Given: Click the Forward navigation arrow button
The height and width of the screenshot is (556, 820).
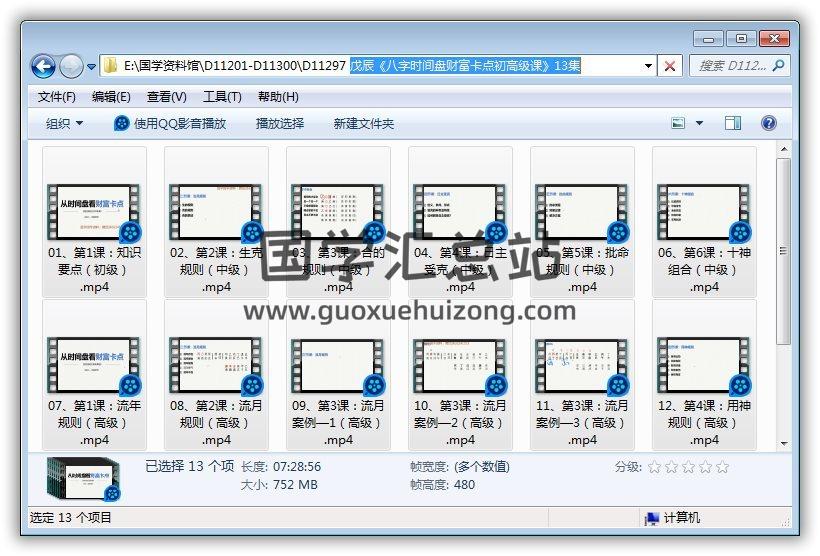Looking at the screenshot, I should 71,66.
